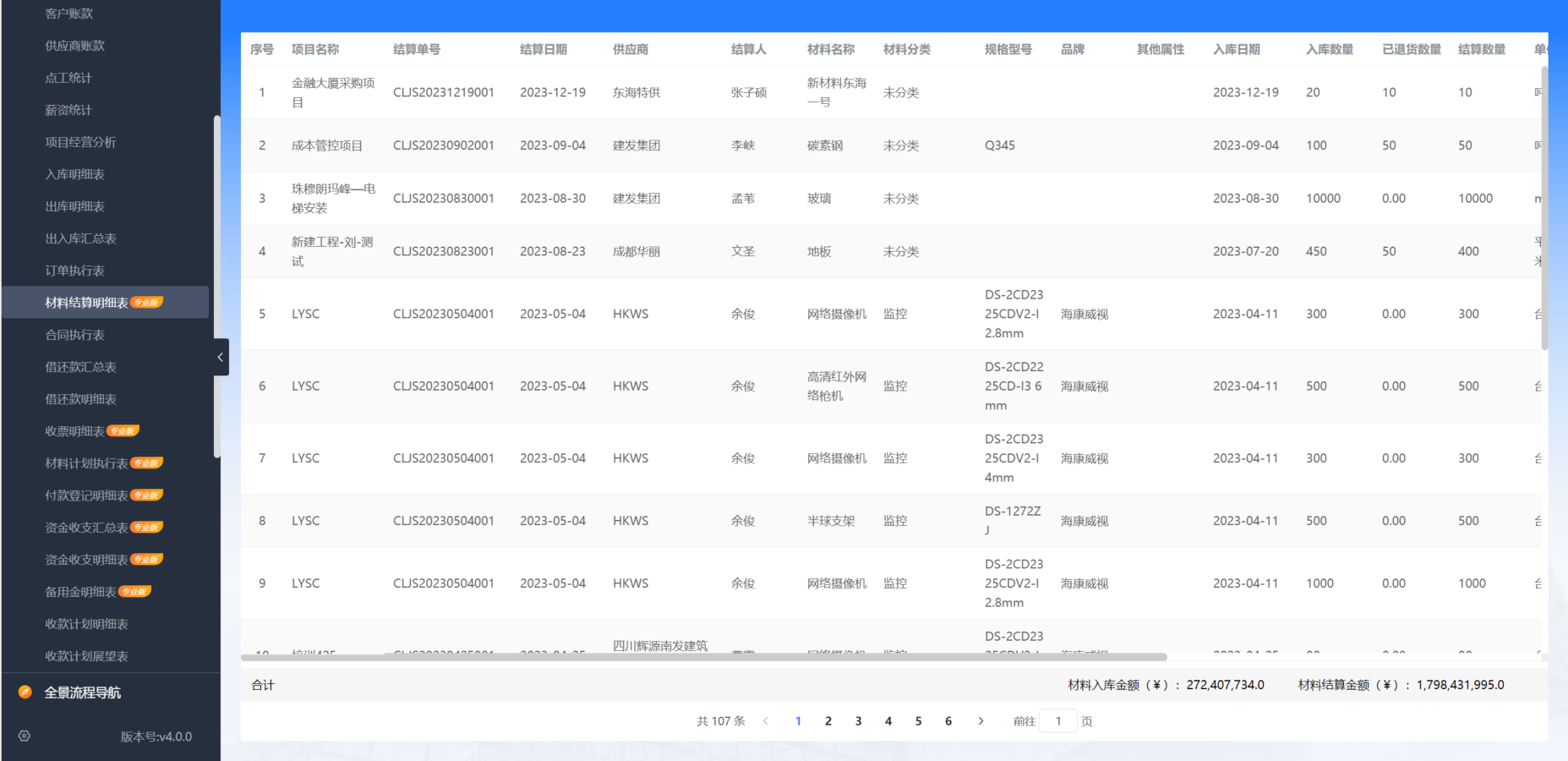The image size is (1568, 761).
Task: Open 材料计划执行表 from the sidebar
Action: 86,463
